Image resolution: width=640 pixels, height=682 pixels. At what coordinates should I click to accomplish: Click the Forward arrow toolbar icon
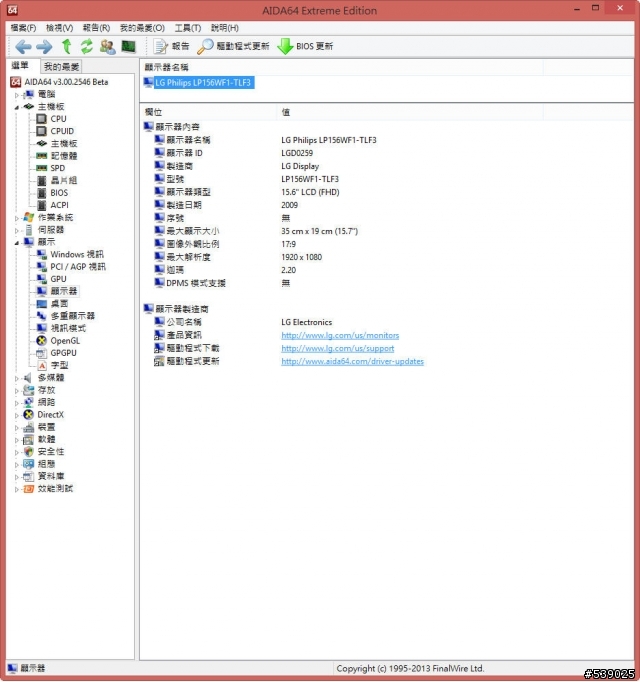[44, 47]
